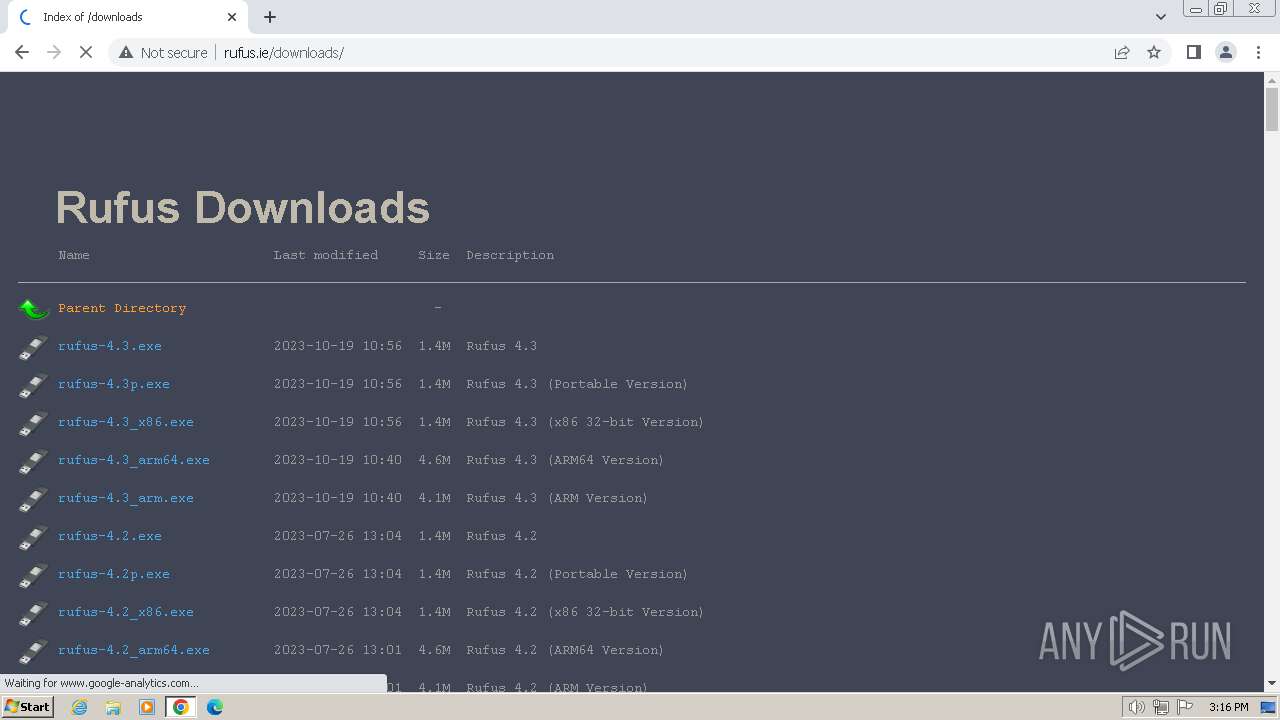This screenshot has width=1280, height=720.
Task: Open Microsoft Edge from the taskbar
Action: (x=215, y=707)
